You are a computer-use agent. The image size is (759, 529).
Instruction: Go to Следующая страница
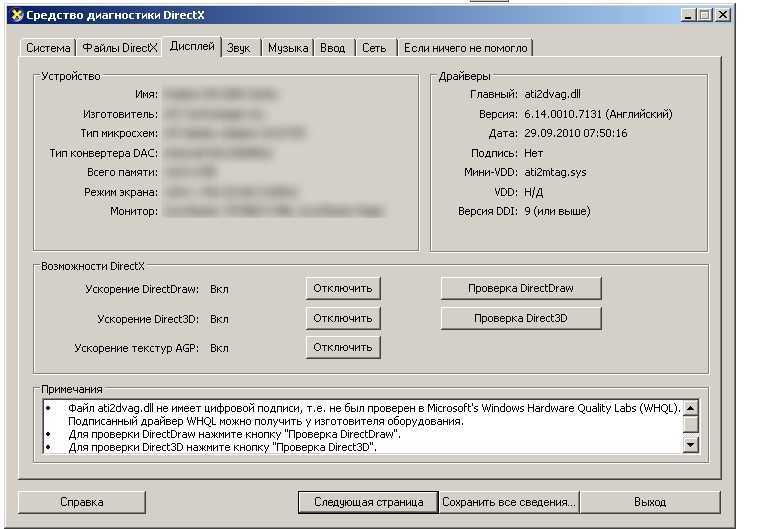coord(368,502)
